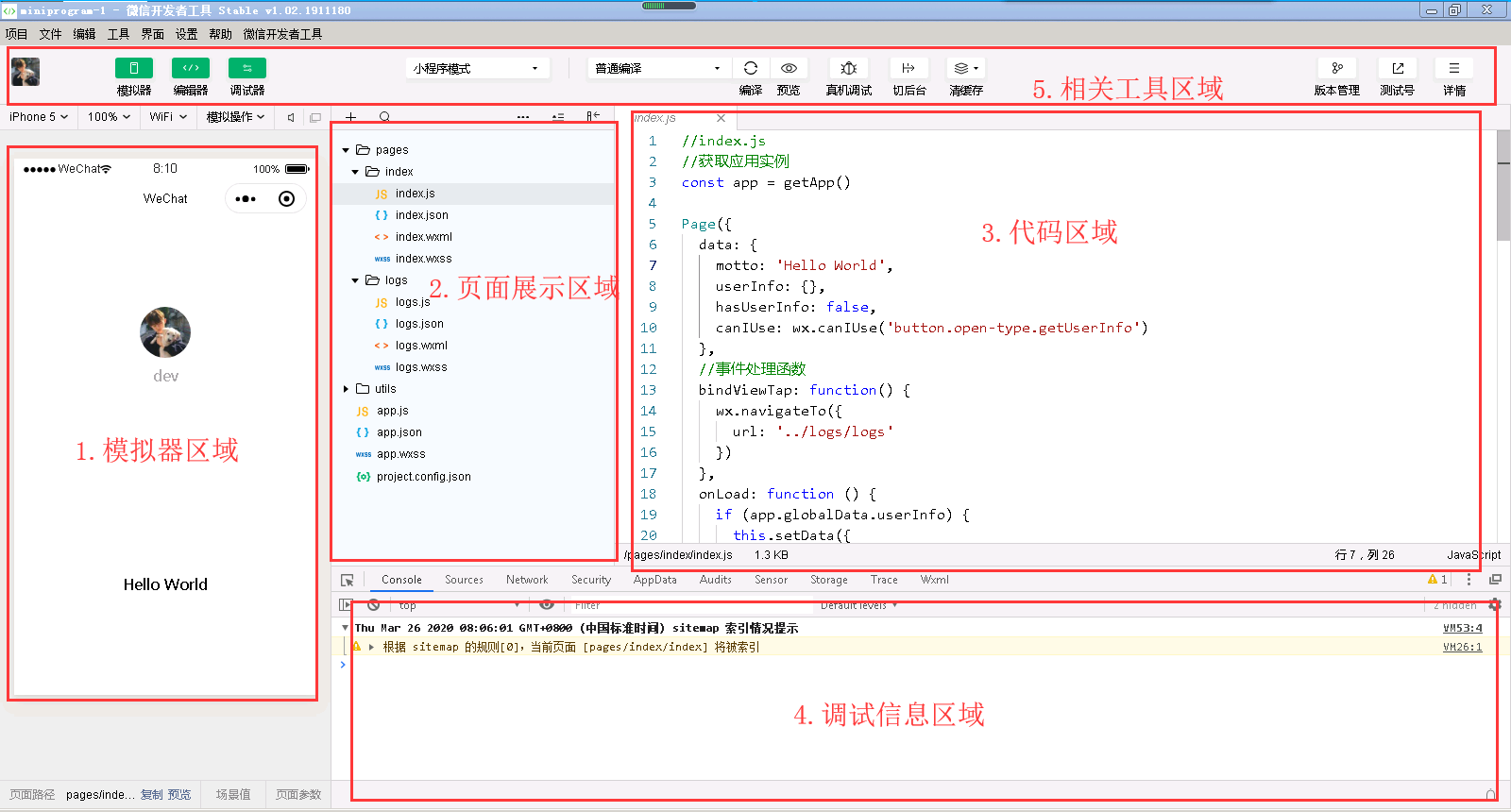Open index.wxml in the file tree
Image resolution: width=1511 pixels, height=812 pixels.
[x=424, y=237]
